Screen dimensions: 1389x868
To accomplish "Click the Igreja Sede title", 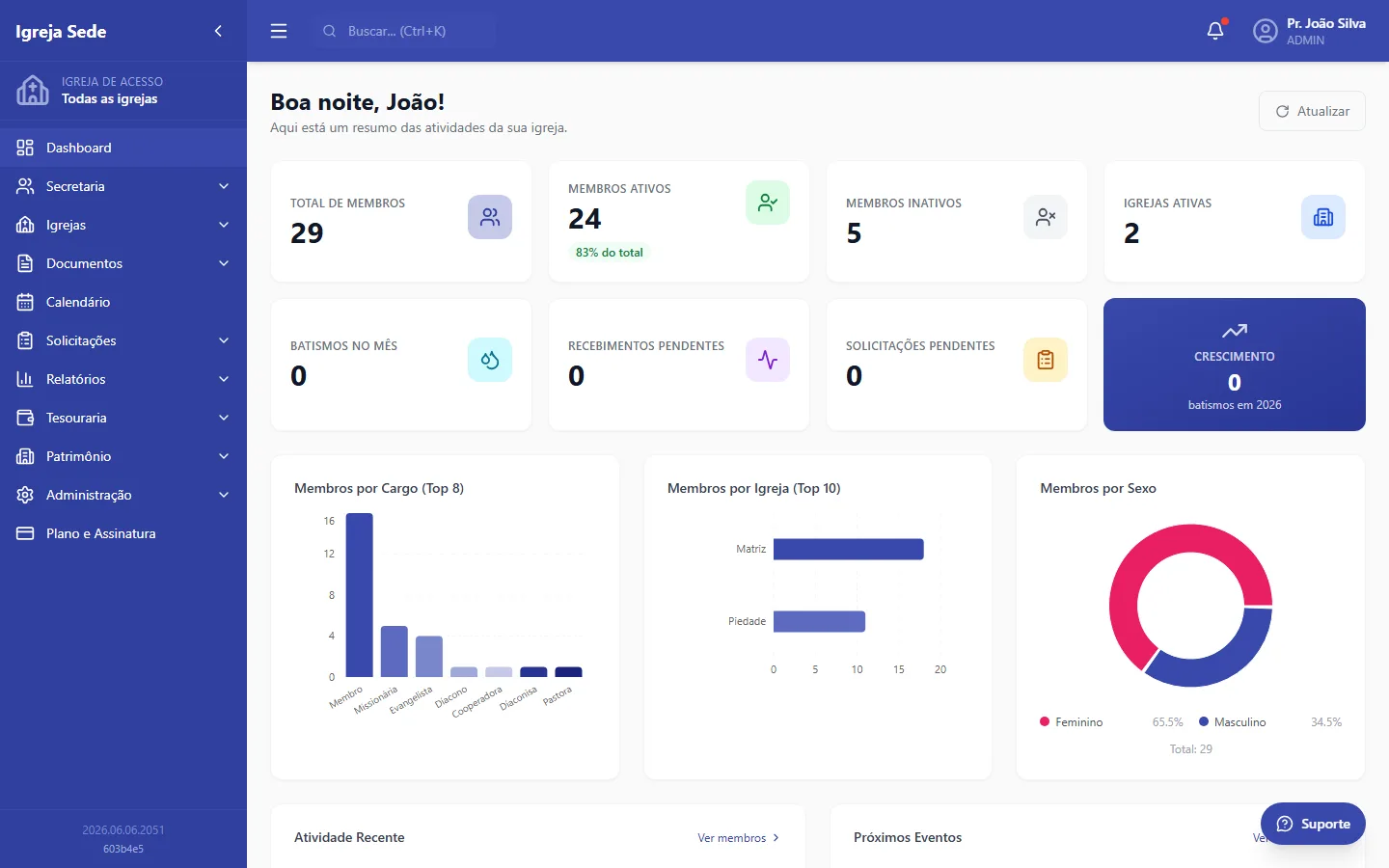I will click(61, 31).
